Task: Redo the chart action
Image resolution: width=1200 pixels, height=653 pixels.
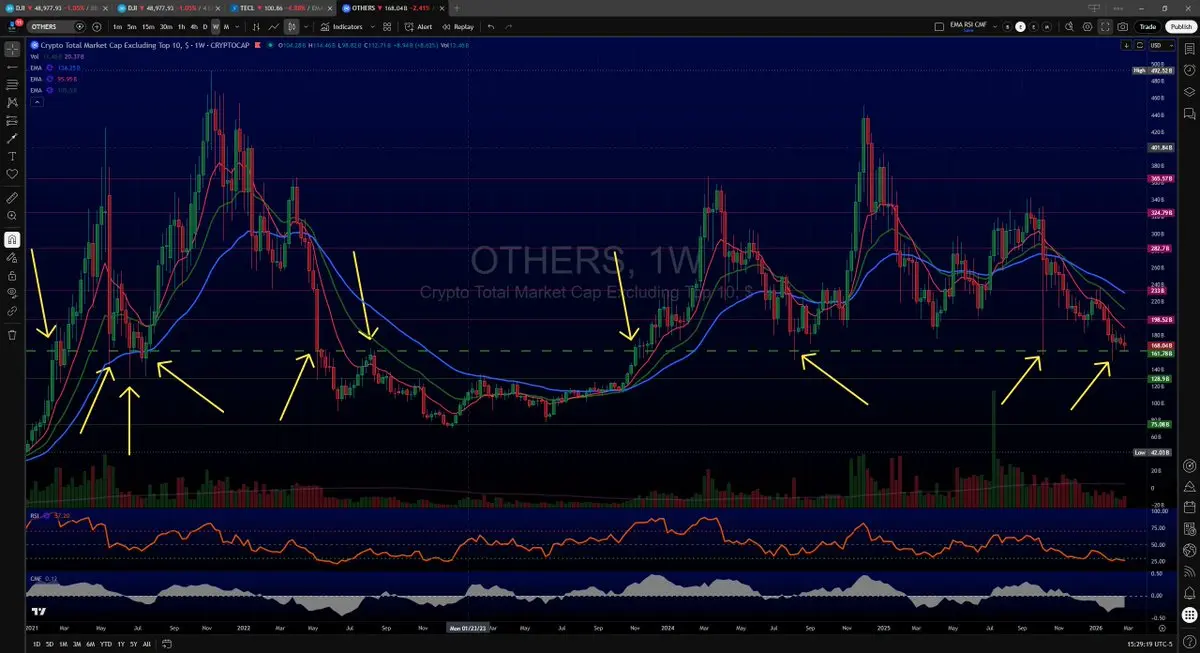Action: (x=508, y=27)
